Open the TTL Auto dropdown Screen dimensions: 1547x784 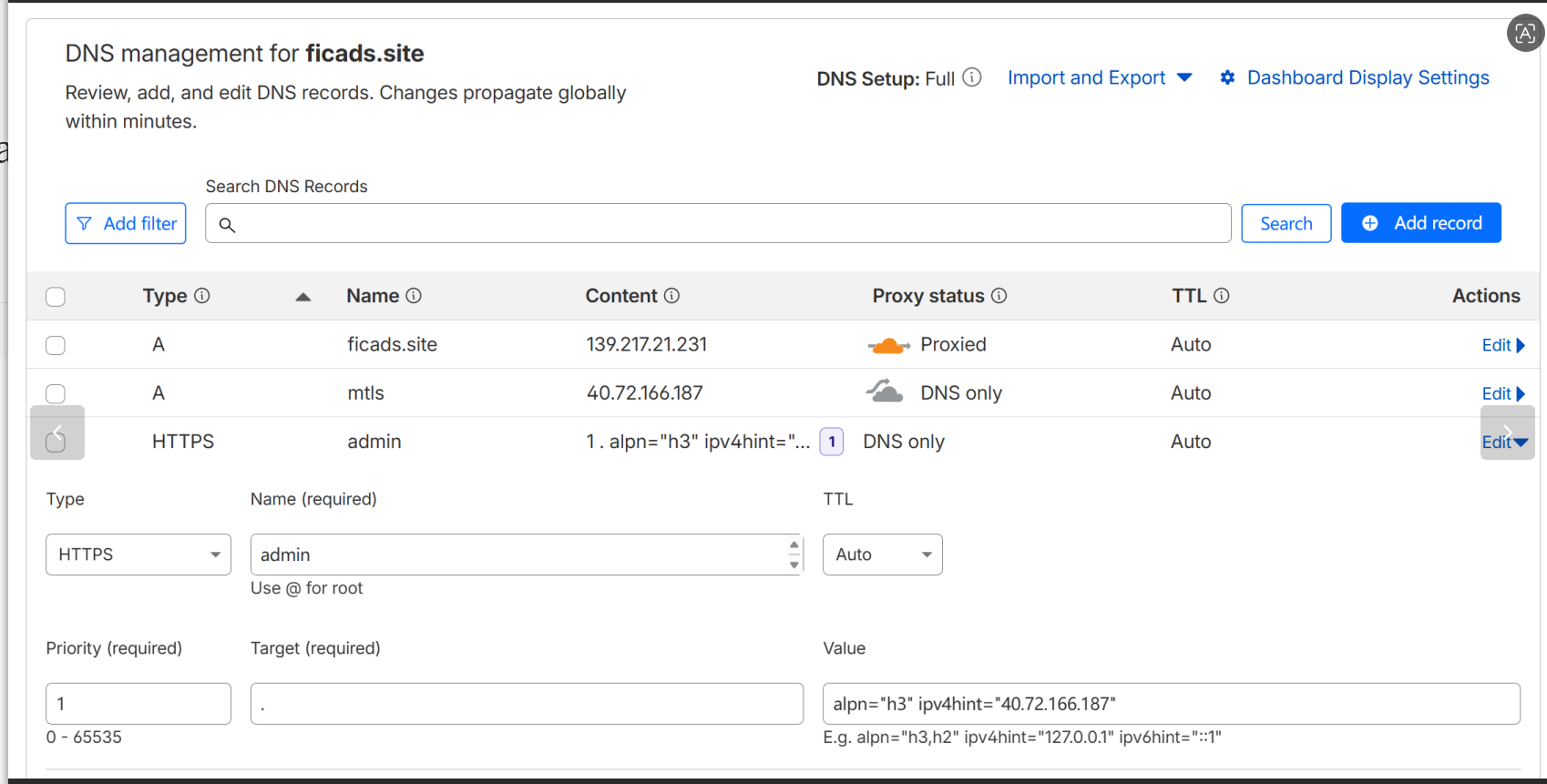tap(883, 555)
